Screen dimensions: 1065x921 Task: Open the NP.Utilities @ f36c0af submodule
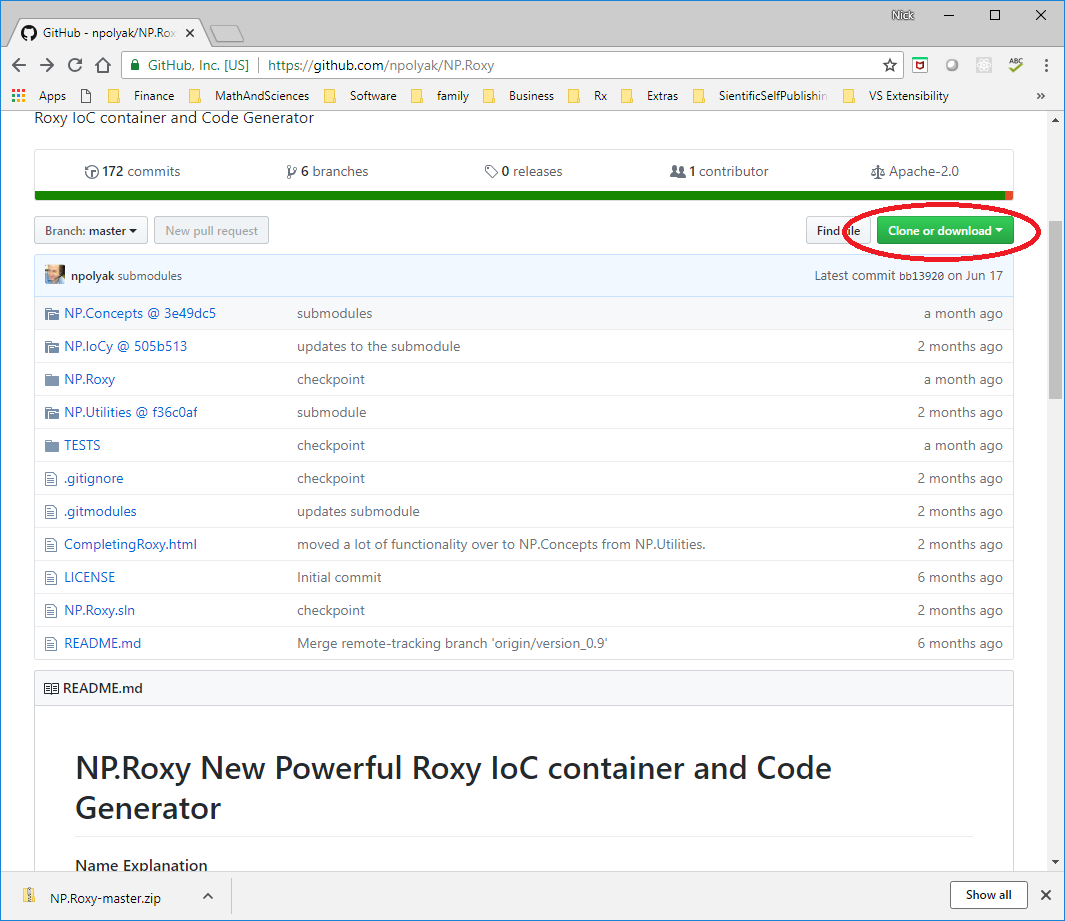pyautogui.click(x=131, y=412)
